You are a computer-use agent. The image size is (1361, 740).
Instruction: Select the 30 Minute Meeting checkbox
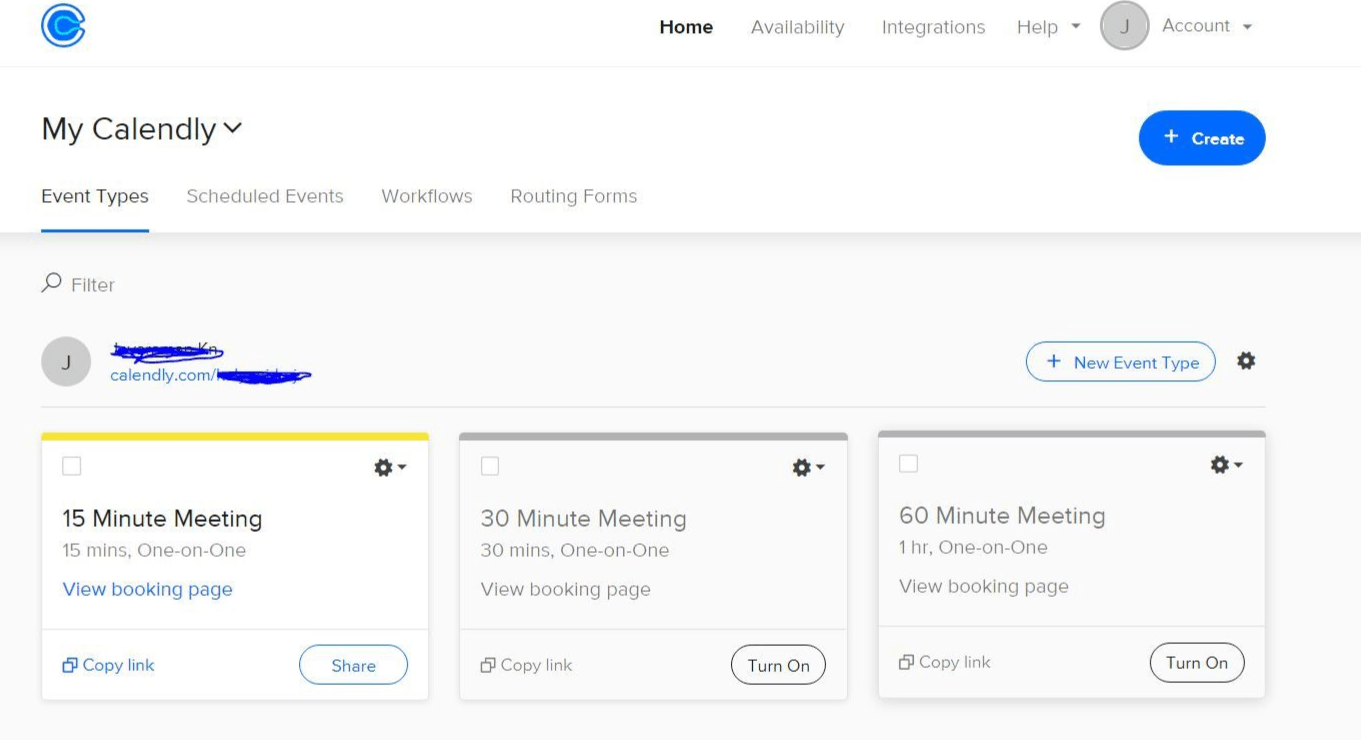coord(490,466)
